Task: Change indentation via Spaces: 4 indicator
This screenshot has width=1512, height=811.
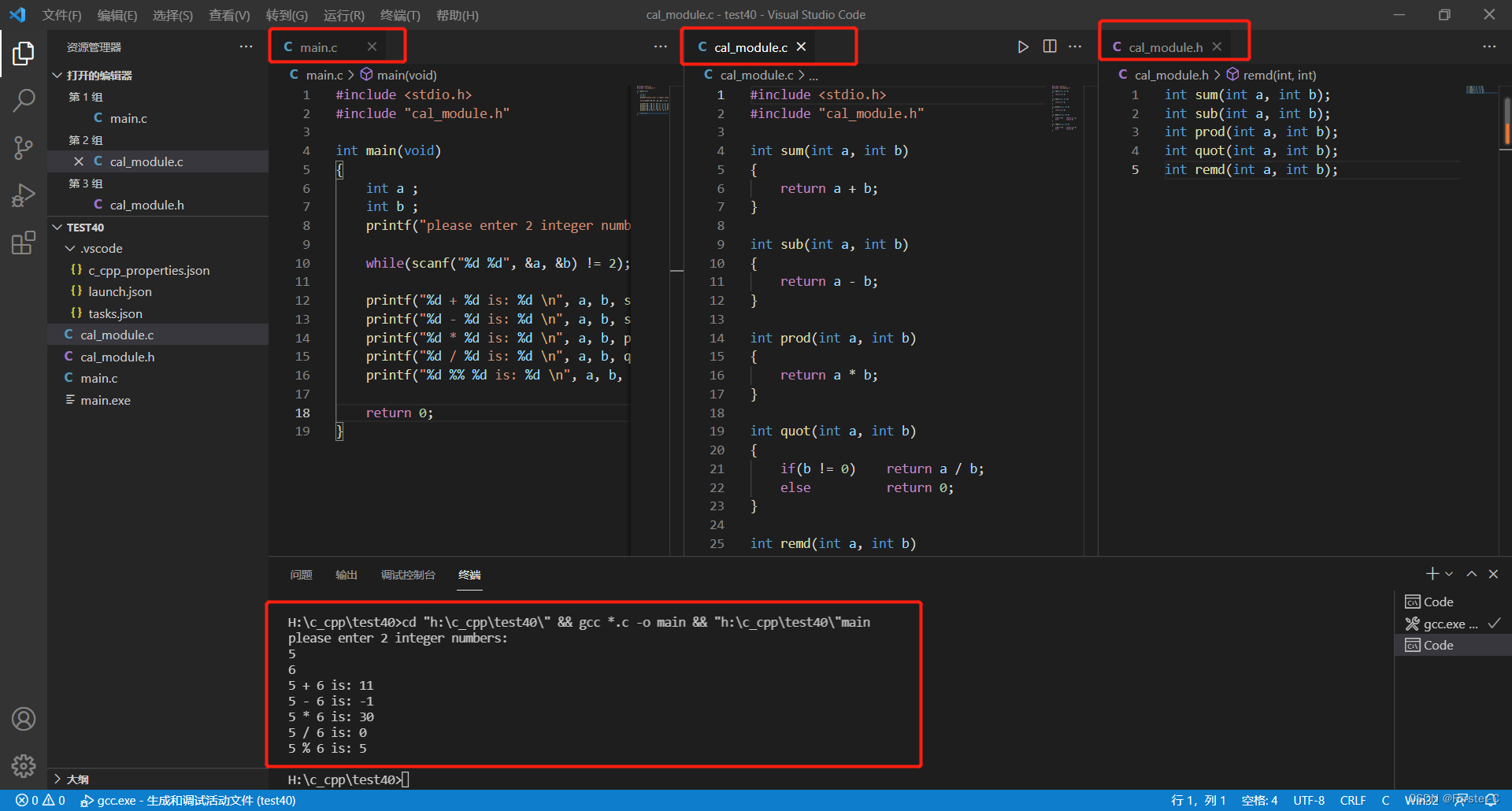Action: point(1259,800)
